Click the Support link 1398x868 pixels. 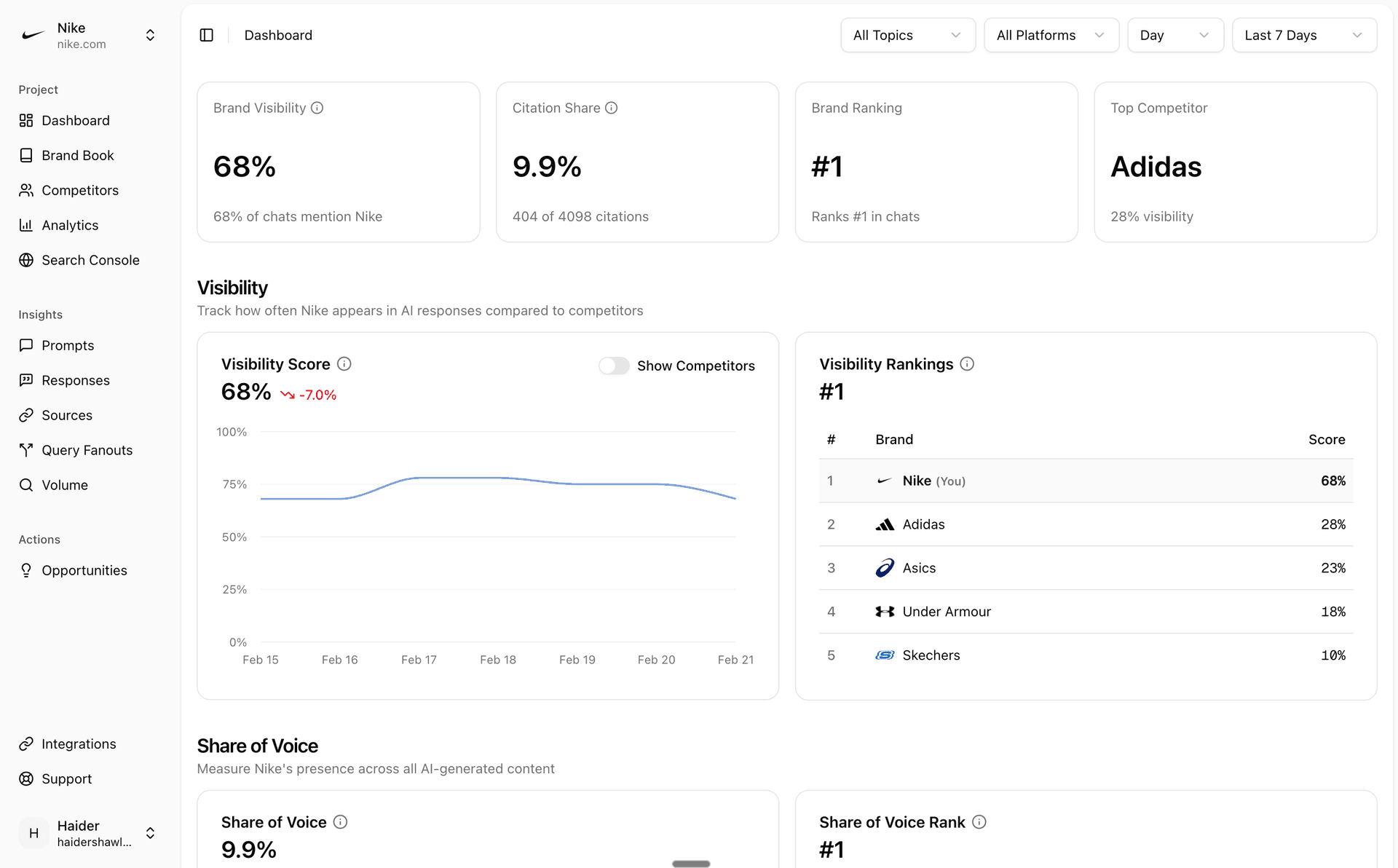[x=66, y=778]
